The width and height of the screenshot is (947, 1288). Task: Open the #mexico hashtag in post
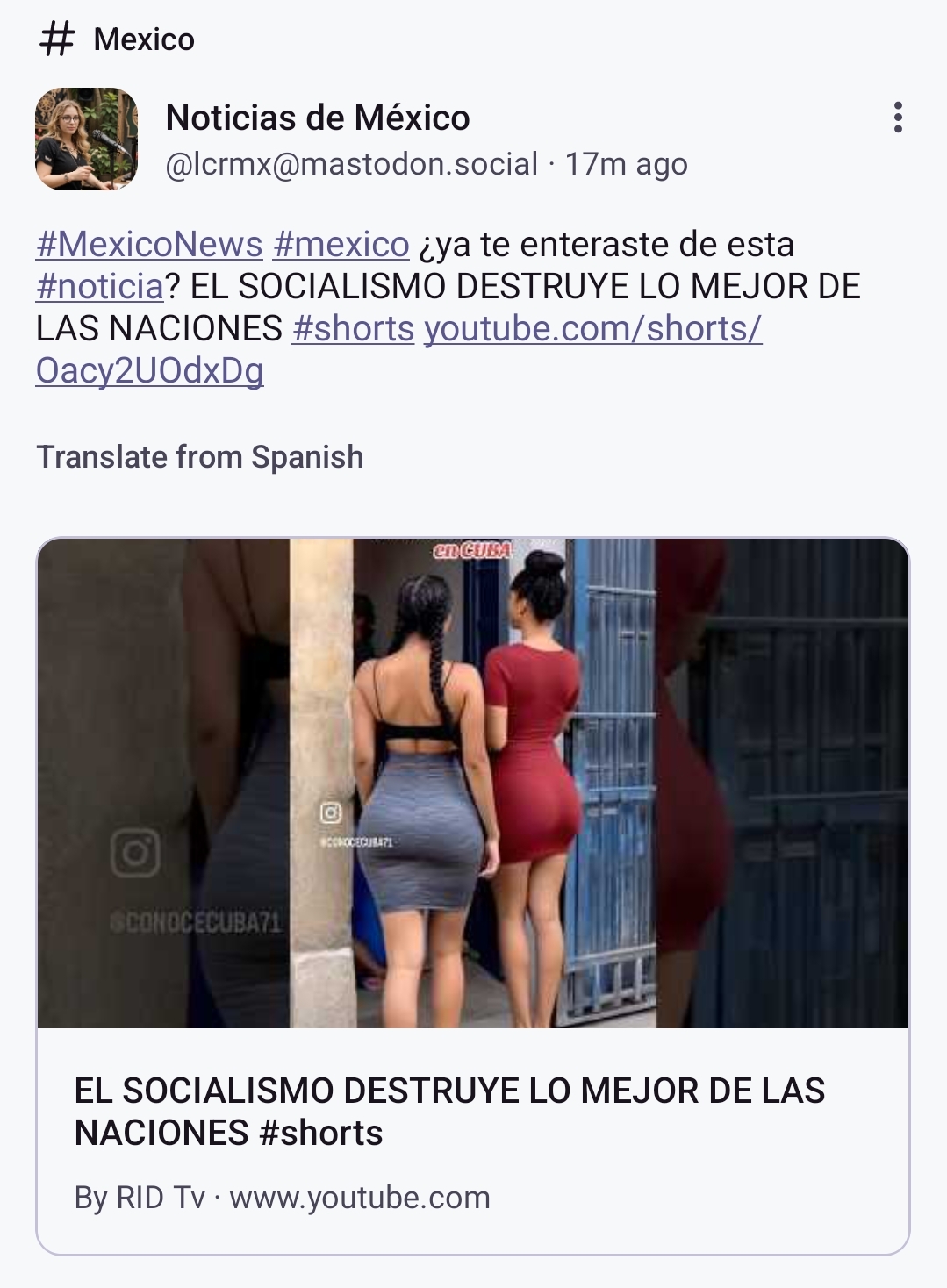341,244
